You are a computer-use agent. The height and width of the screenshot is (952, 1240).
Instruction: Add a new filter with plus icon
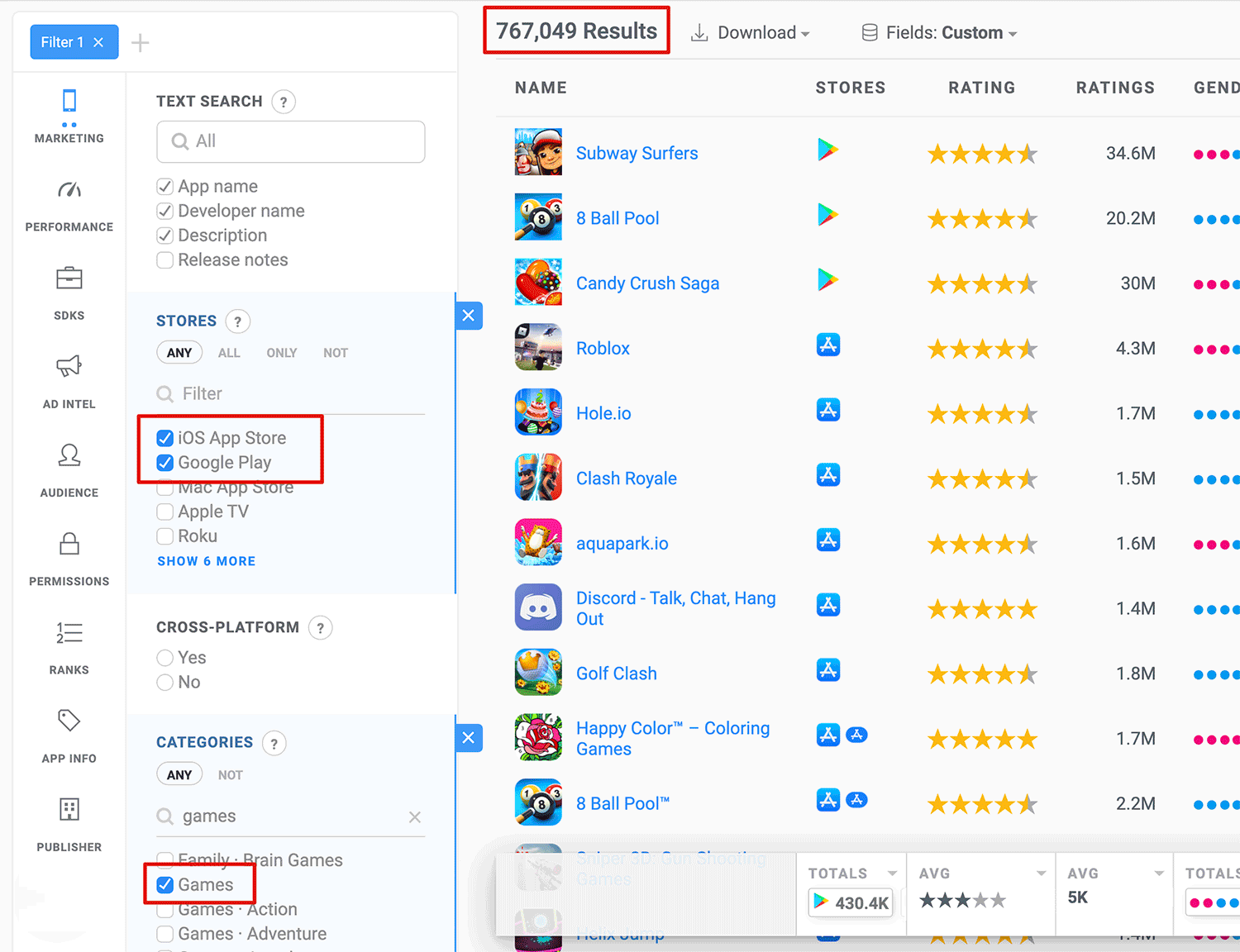tap(141, 43)
